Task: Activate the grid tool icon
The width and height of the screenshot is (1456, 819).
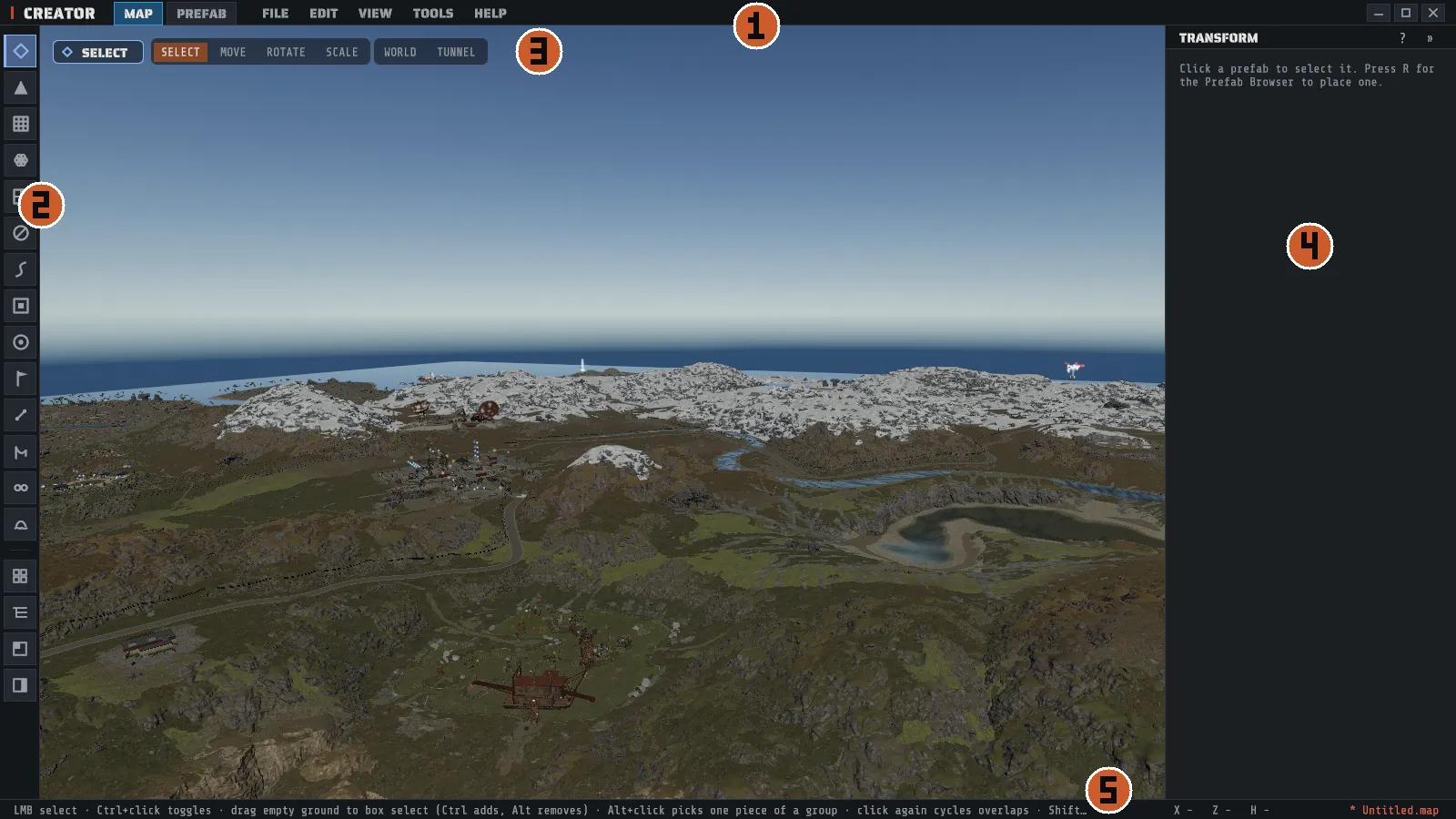Action: tap(20, 124)
